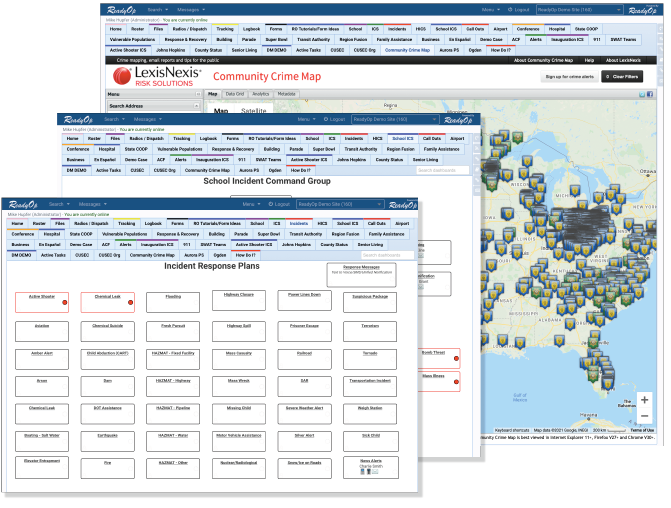Open Messages dropdown in Crime Map window
Image resolution: width=671 pixels, height=508 pixels.
[191, 9]
